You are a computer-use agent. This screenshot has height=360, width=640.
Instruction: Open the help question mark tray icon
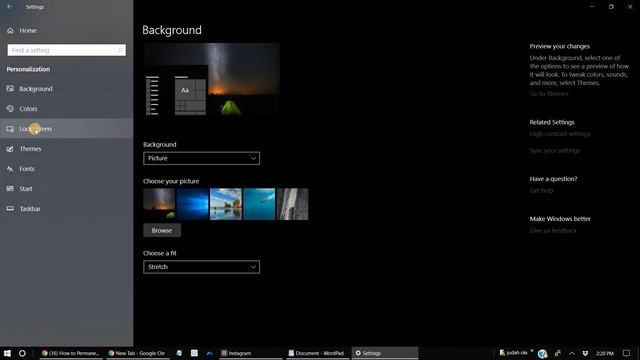(x=542, y=354)
